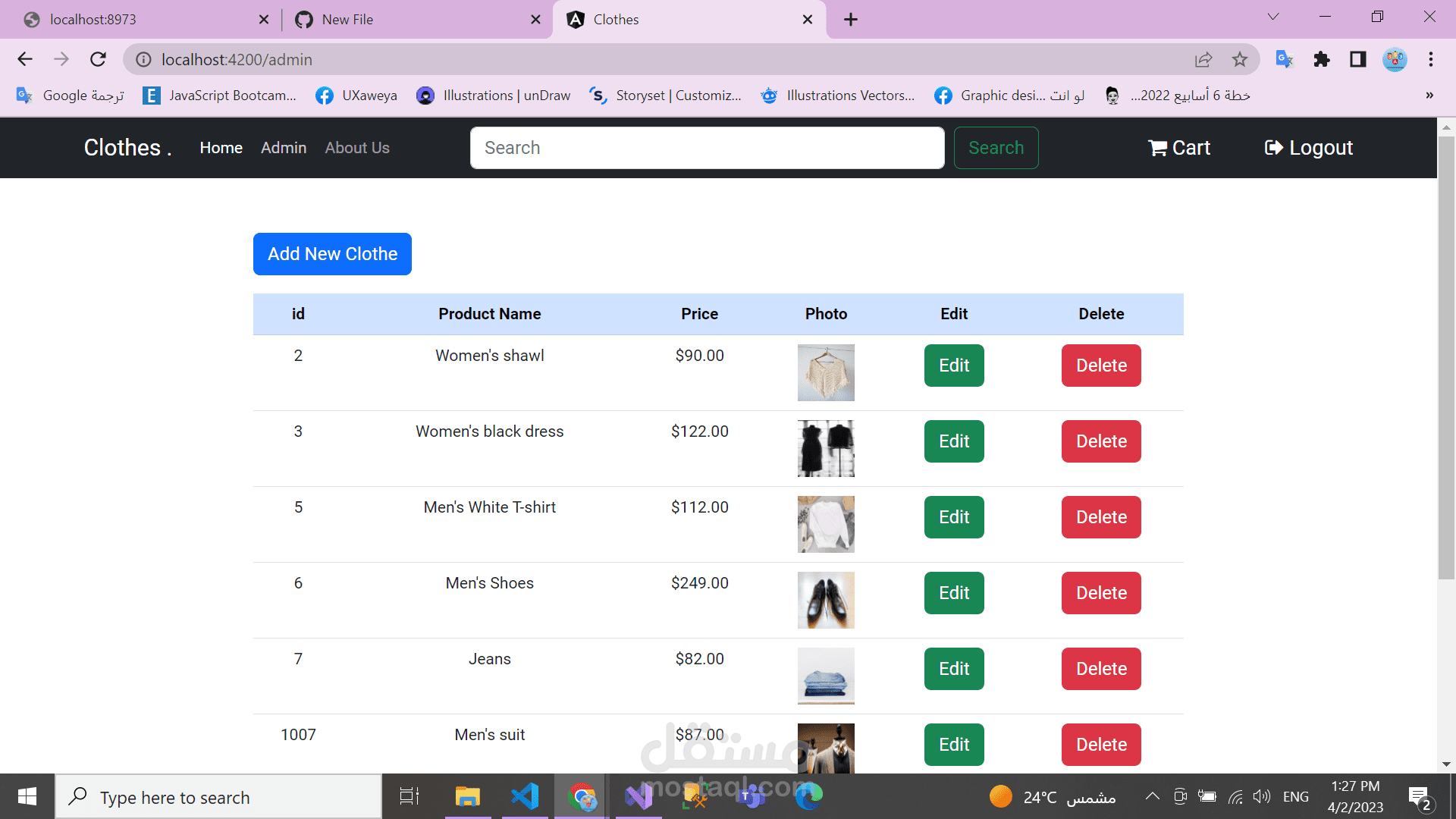Viewport: 1456px width, 819px height.
Task: Open the About Us nav link
Action: click(357, 148)
